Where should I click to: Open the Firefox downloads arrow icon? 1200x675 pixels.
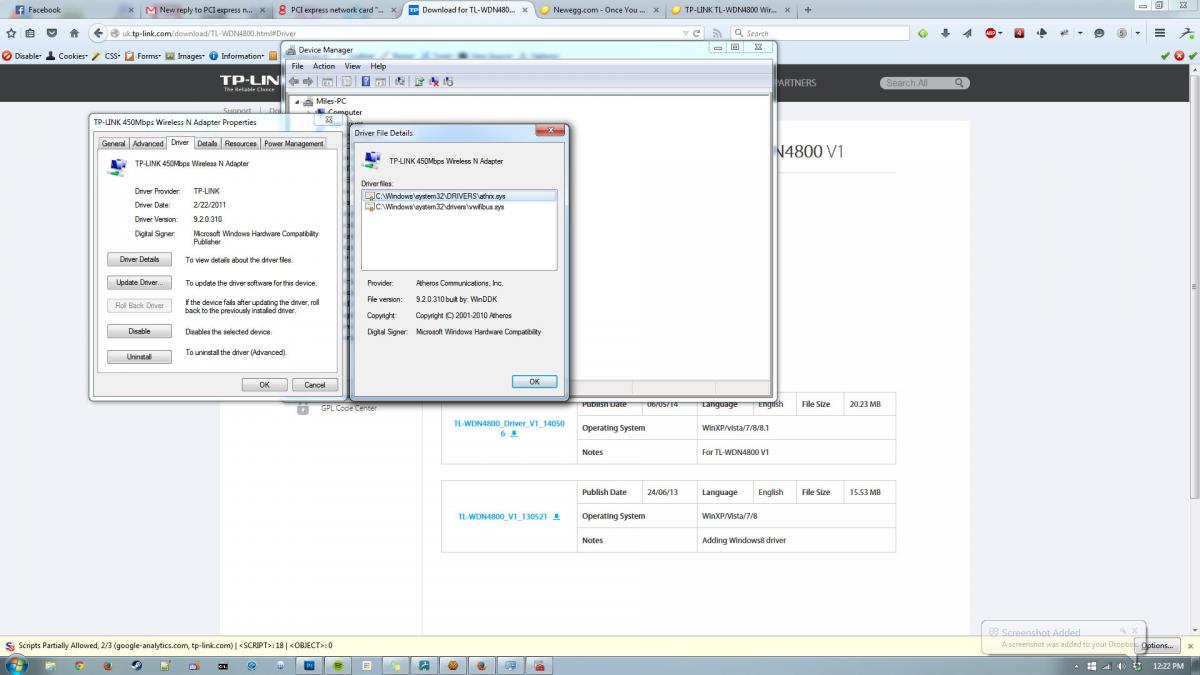click(945, 33)
